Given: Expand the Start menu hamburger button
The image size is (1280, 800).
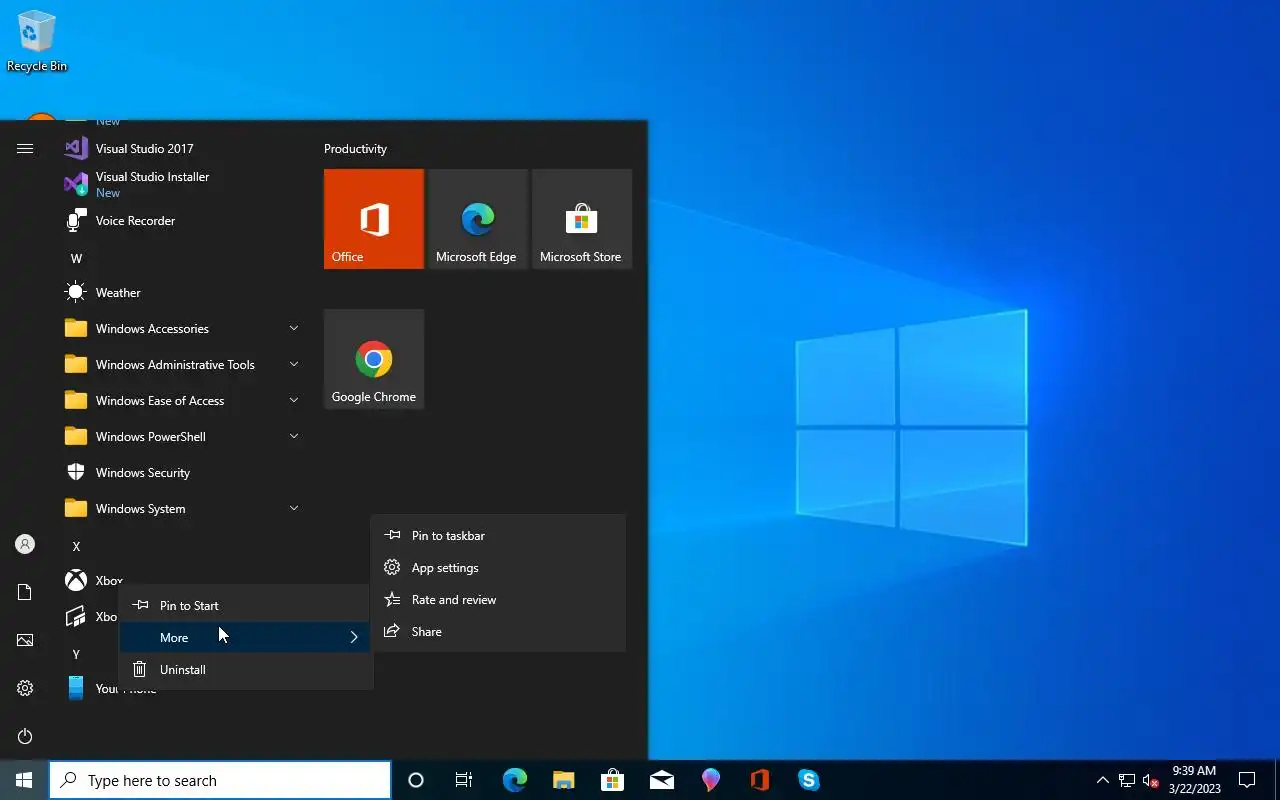Looking at the screenshot, I should (25, 148).
